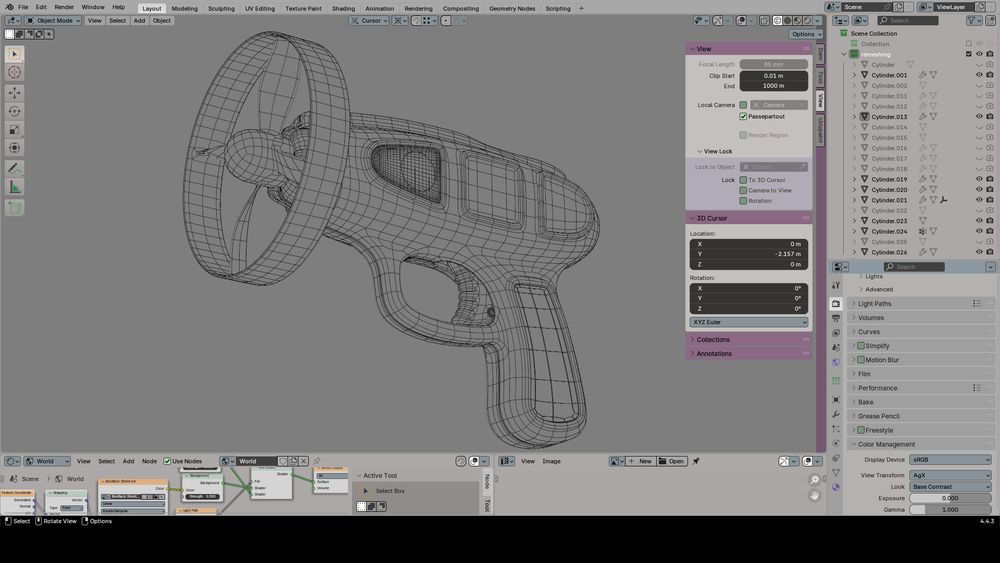Select Cylinder.019 in the outliner
Screen dimensions: 1000x563
click(x=888, y=179)
